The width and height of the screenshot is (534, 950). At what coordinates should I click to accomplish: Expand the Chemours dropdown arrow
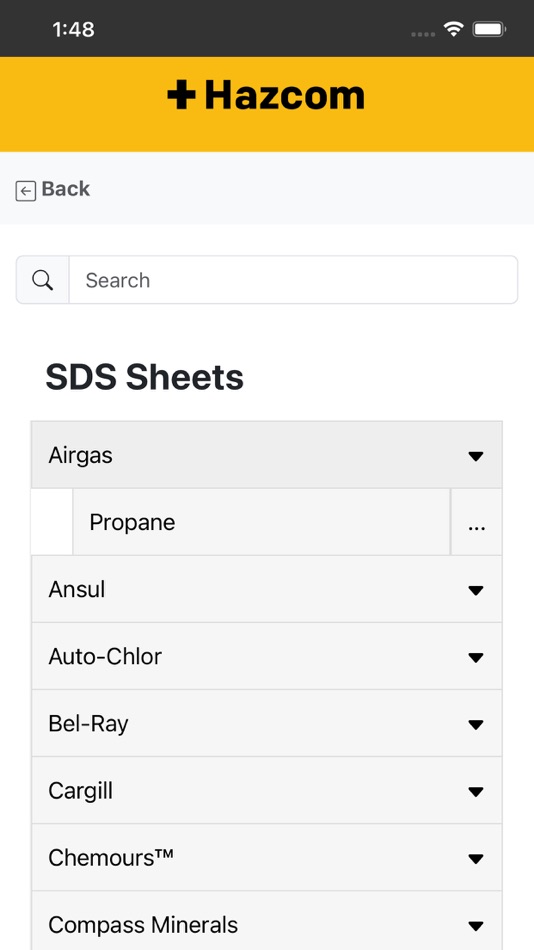pos(476,859)
